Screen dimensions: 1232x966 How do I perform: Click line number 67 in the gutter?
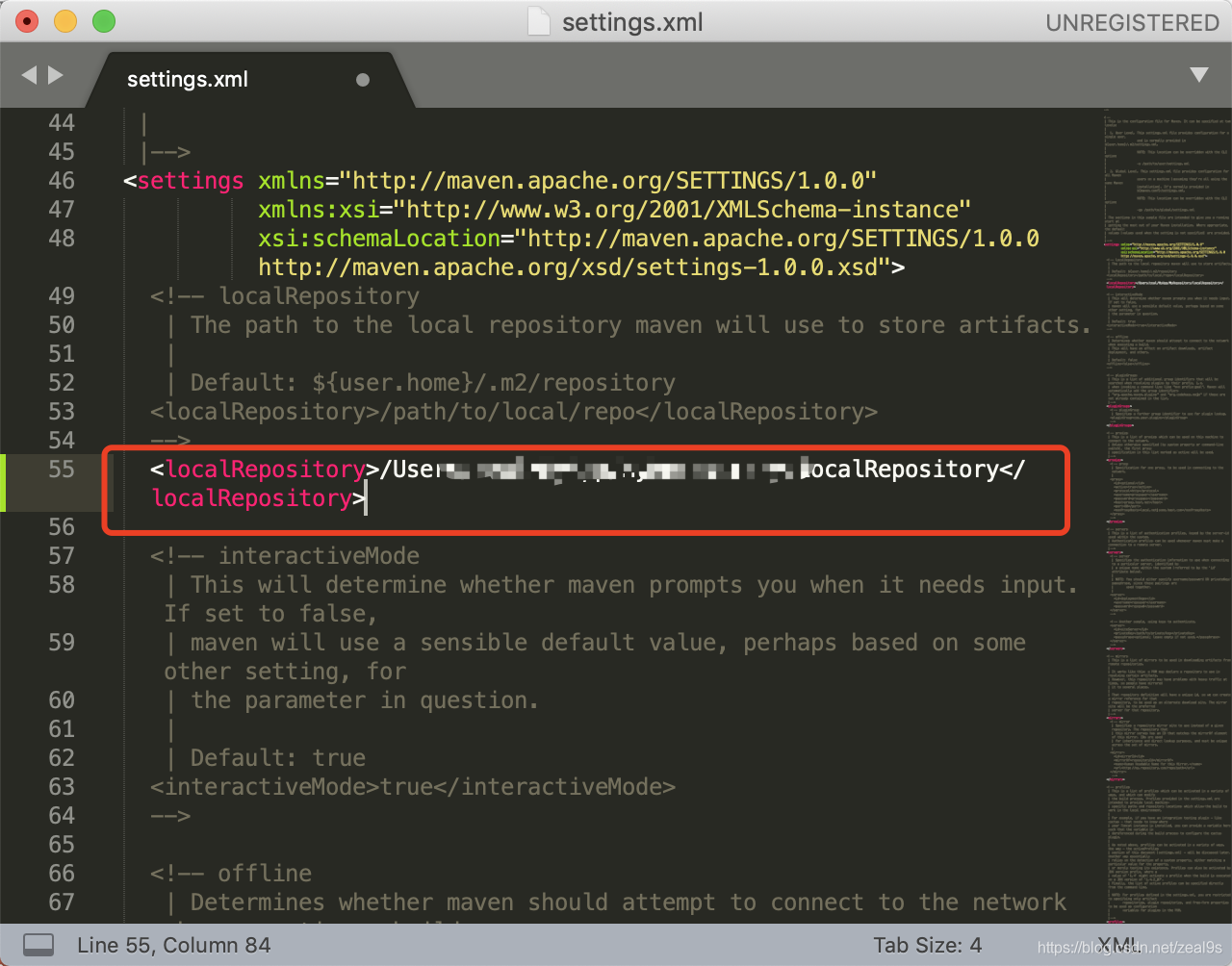(x=62, y=902)
